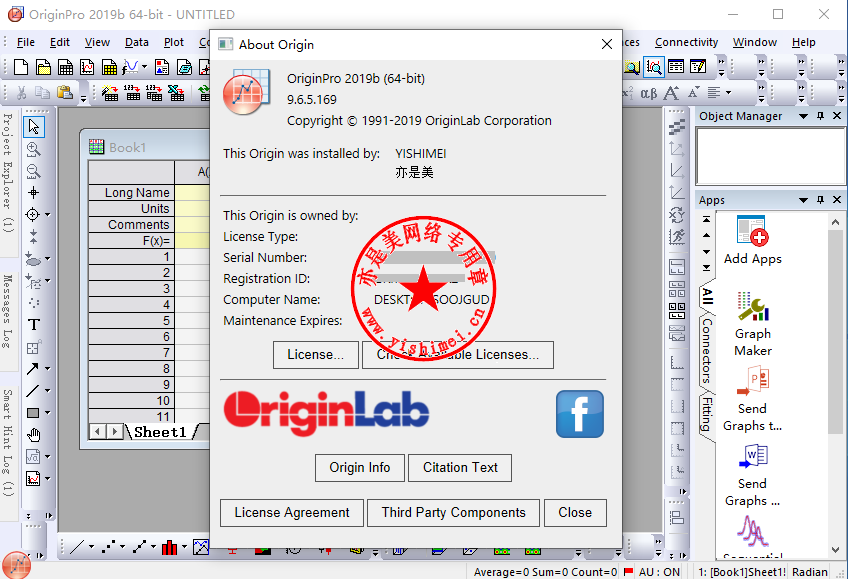Image resolution: width=848 pixels, height=579 pixels.
Task: Open the Window menu
Action: [x=755, y=42]
